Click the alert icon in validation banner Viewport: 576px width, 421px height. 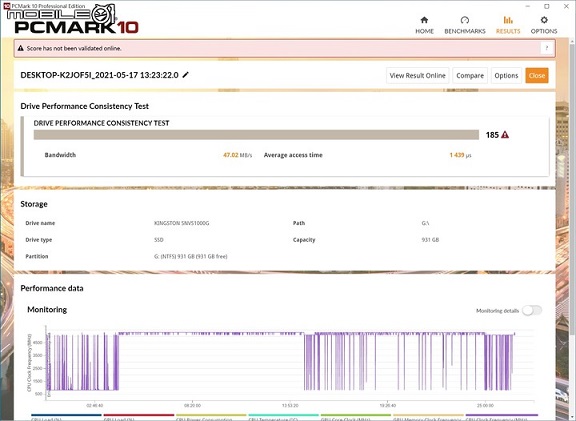coord(21,48)
